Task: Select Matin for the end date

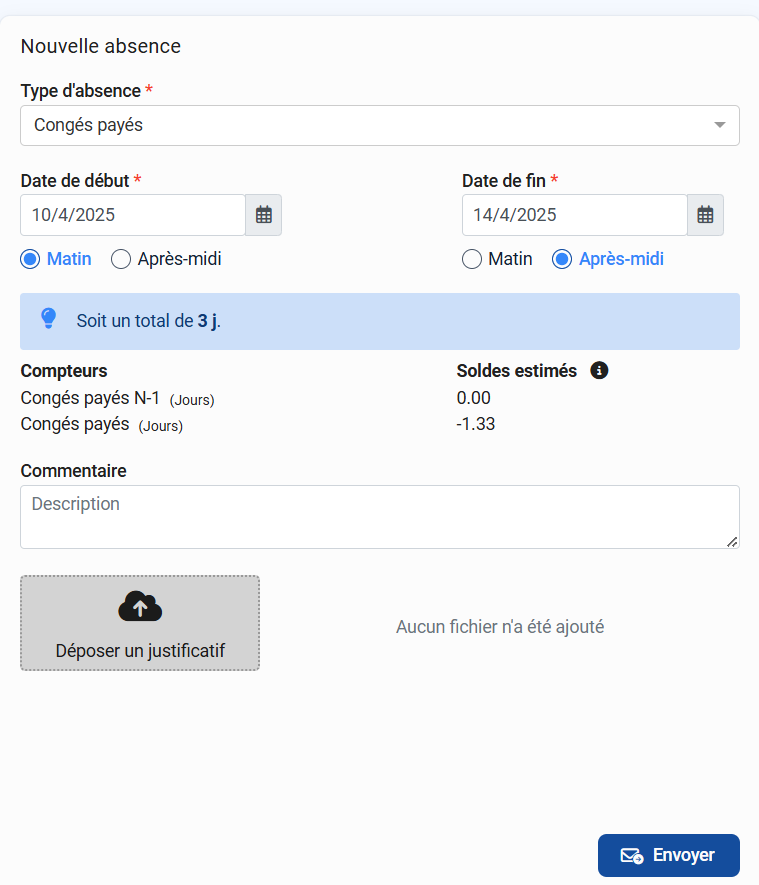Action: point(472,259)
